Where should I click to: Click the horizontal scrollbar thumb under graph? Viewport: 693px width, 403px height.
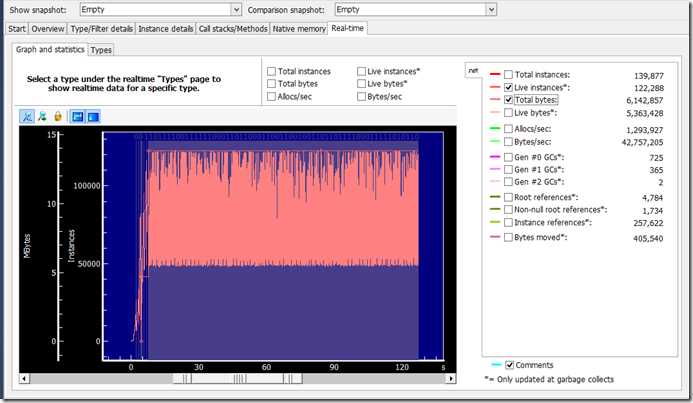click(237, 379)
